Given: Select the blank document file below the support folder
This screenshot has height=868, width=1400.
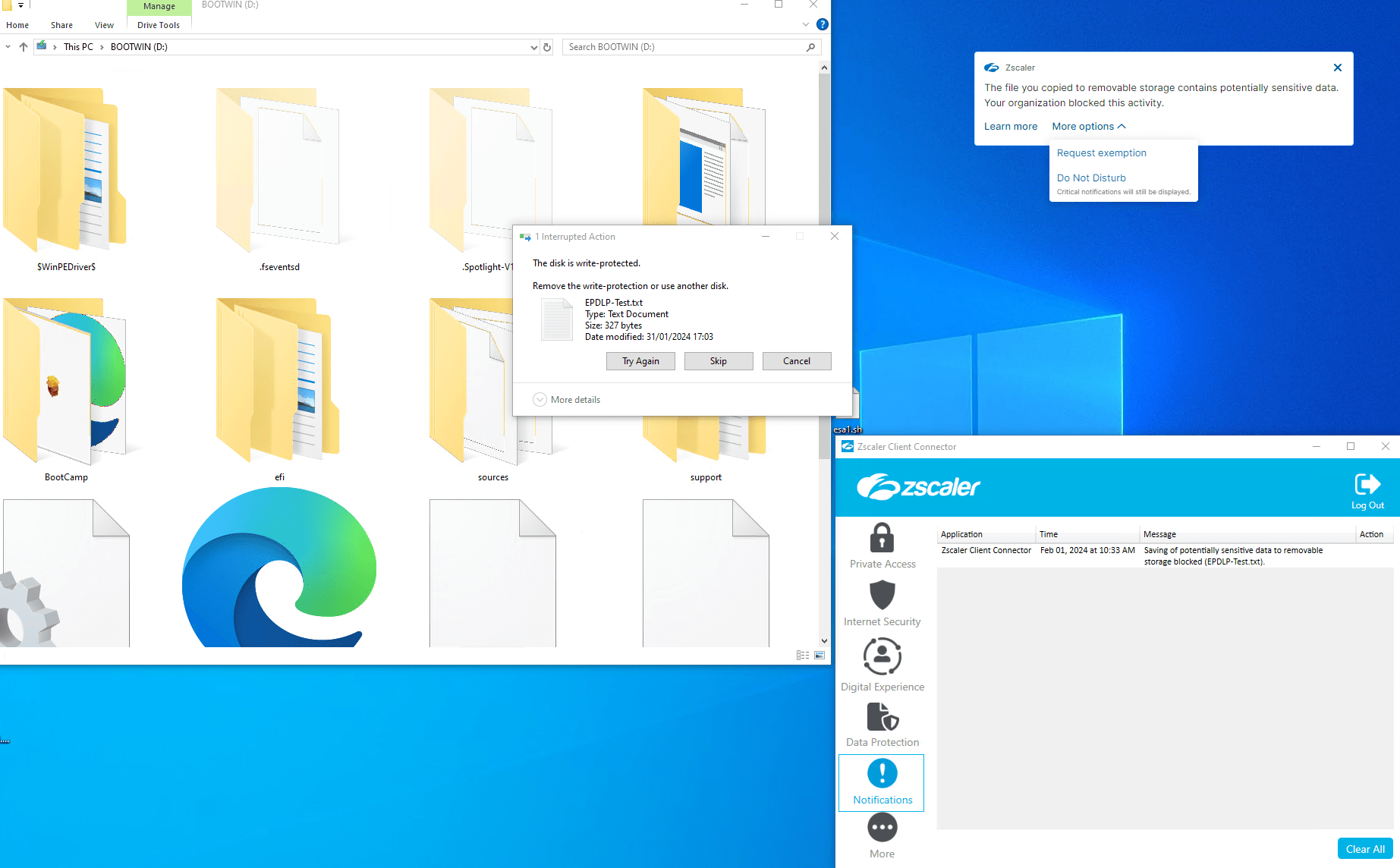Looking at the screenshot, I should (x=706, y=573).
